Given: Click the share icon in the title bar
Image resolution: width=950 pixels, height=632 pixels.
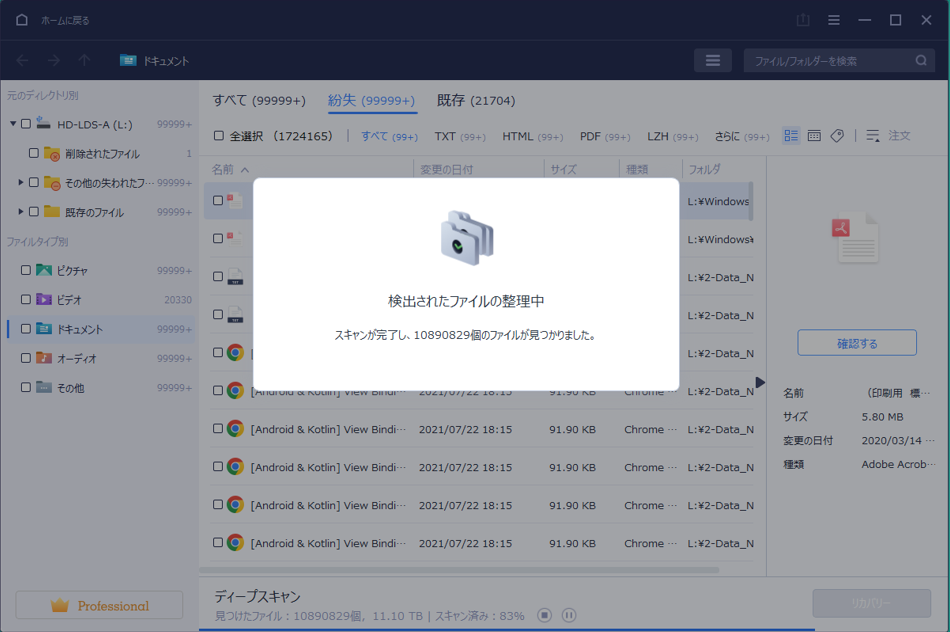Looking at the screenshot, I should tap(803, 20).
